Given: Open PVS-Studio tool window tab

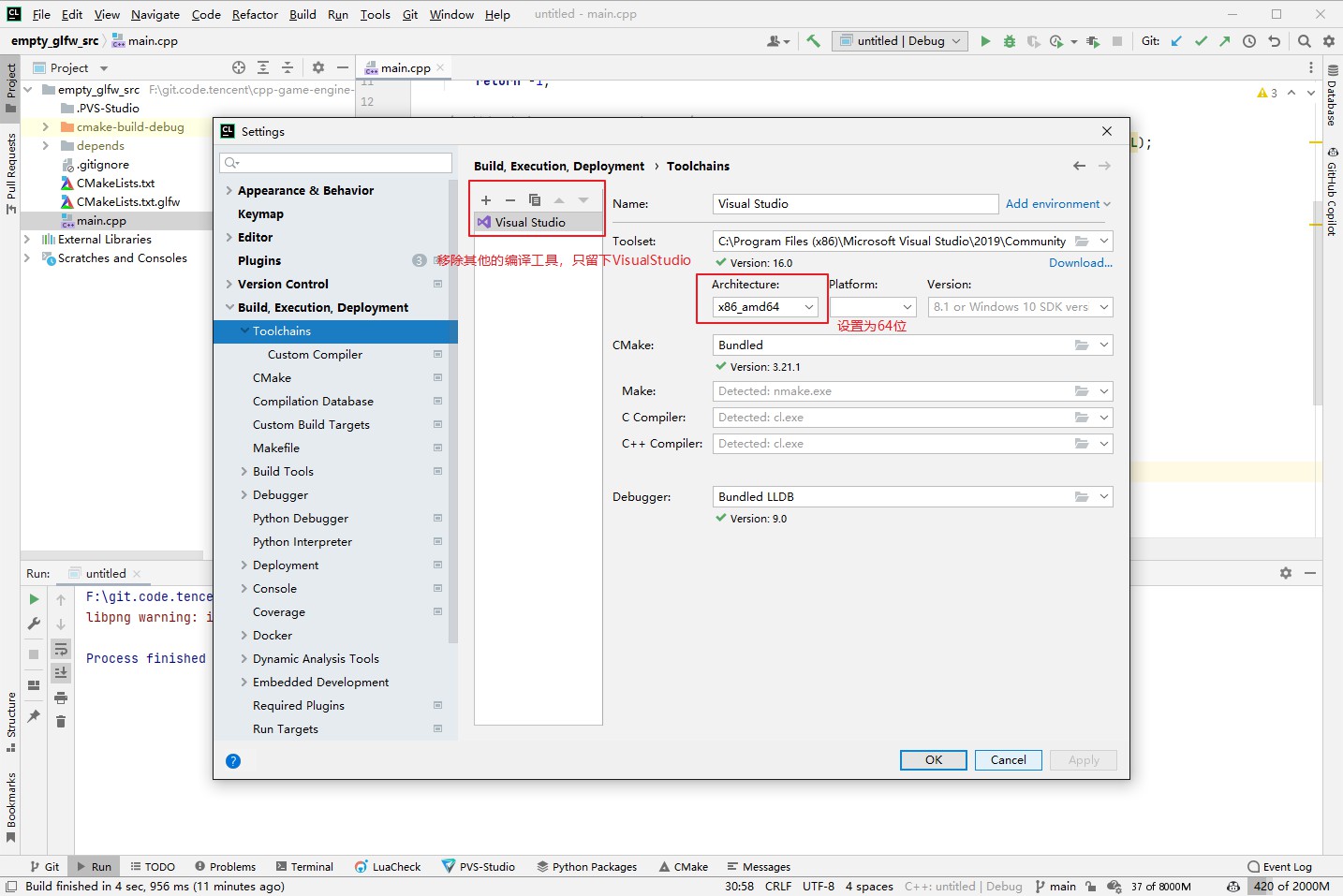Looking at the screenshot, I should pyautogui.click(x=479, y=867).
